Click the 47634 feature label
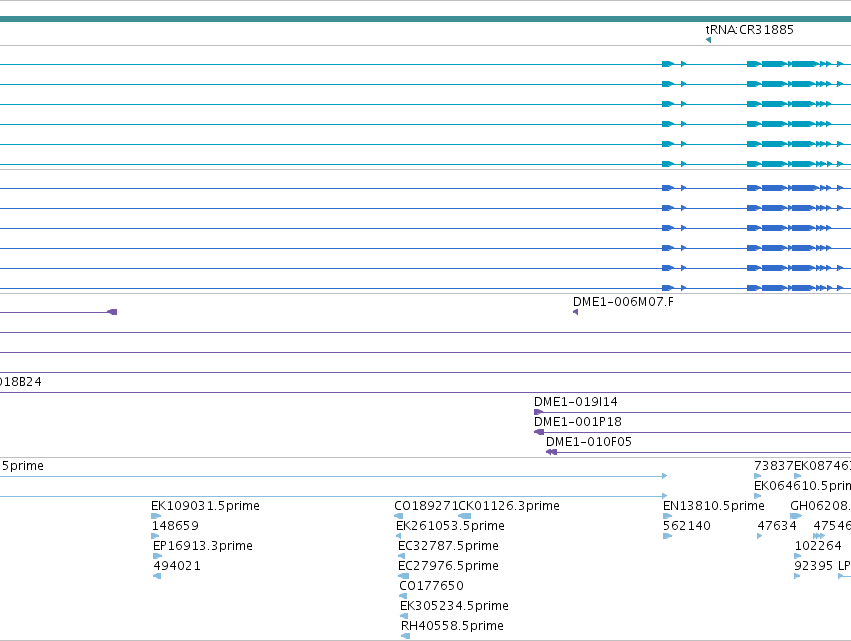 pyautogui.click(x=777, y=526)
